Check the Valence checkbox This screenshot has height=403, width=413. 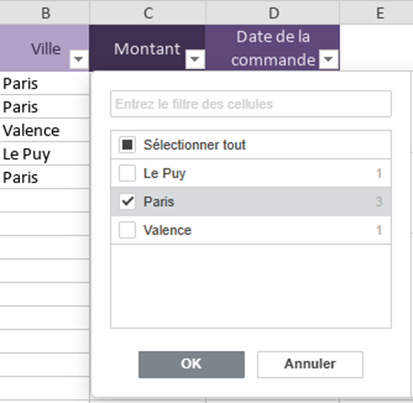[x=127, y=230]
